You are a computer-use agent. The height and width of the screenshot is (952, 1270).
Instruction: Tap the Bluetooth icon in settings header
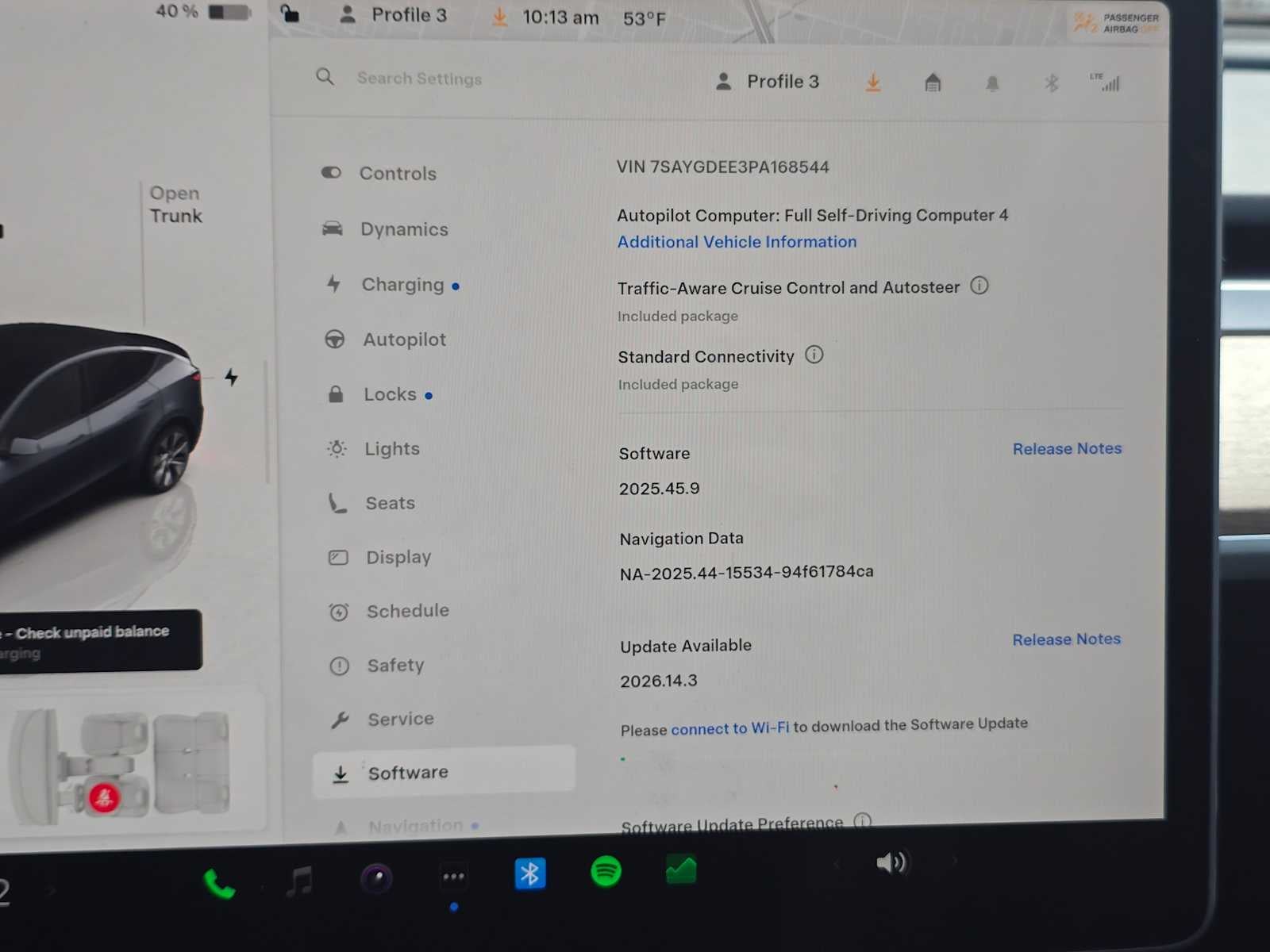[x=1052, y=83]
